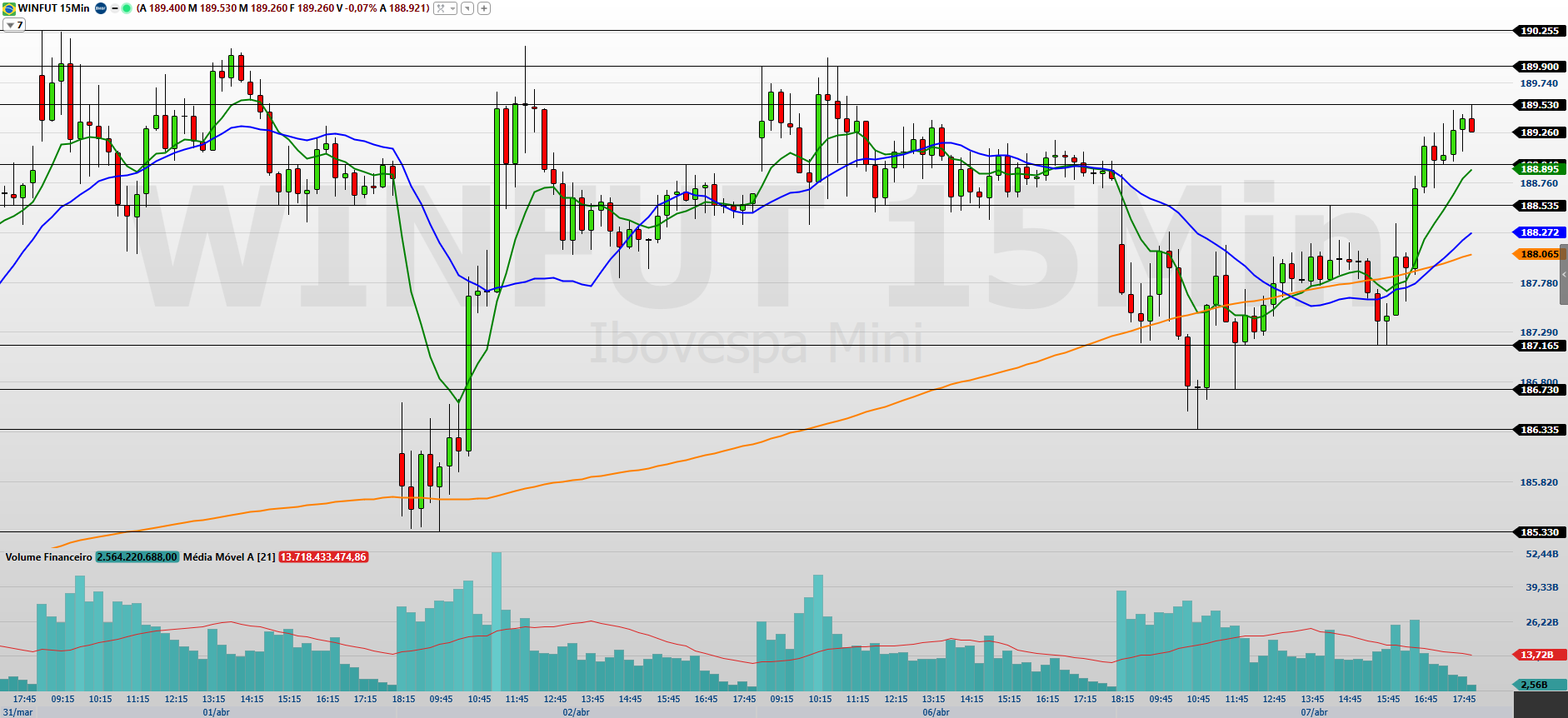Click the red Média Móvel value badge

[323, 557]
